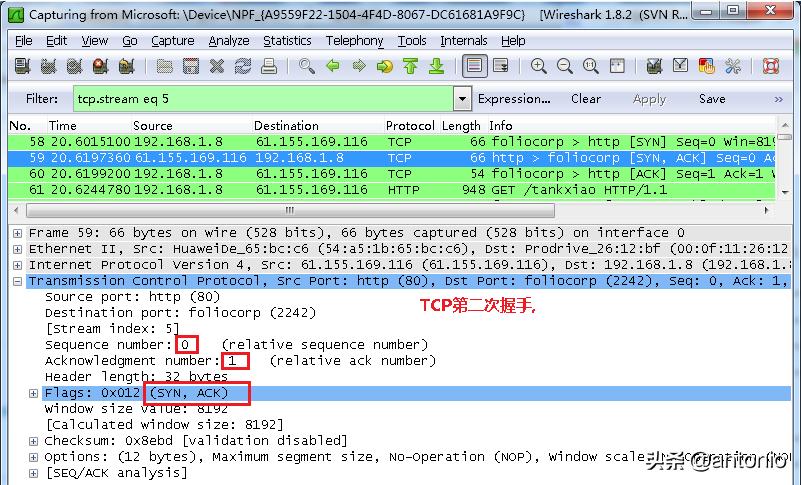Start a new live capture icon
The height and width of the screenshot is (485, 801).
[x=75, y=66]
